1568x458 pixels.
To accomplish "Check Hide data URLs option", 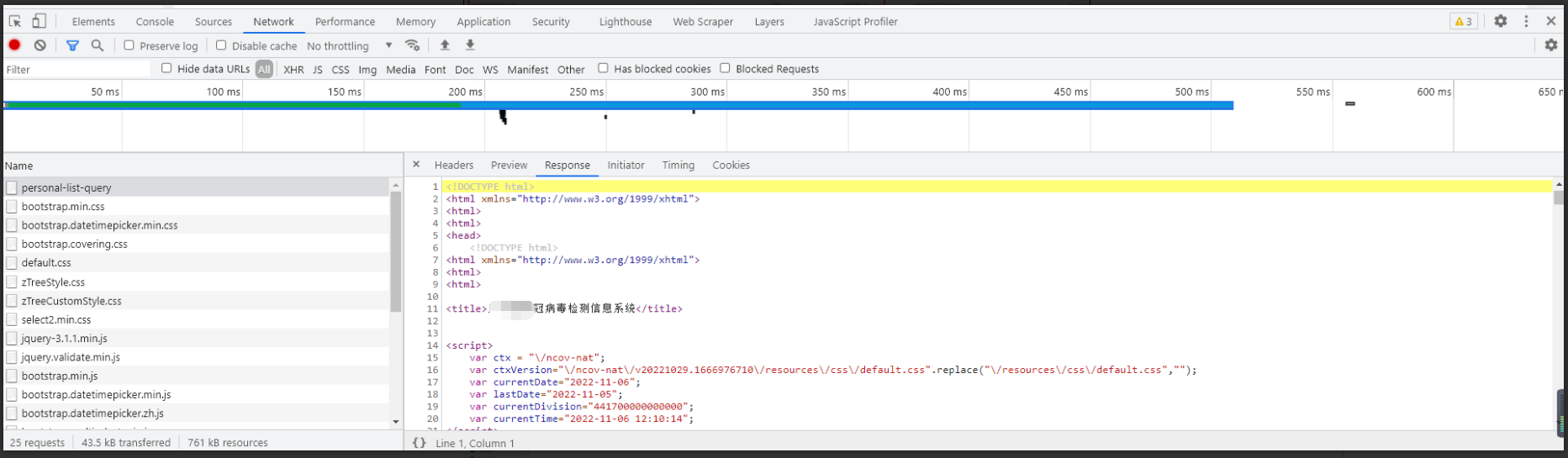I will pos(166,68).
